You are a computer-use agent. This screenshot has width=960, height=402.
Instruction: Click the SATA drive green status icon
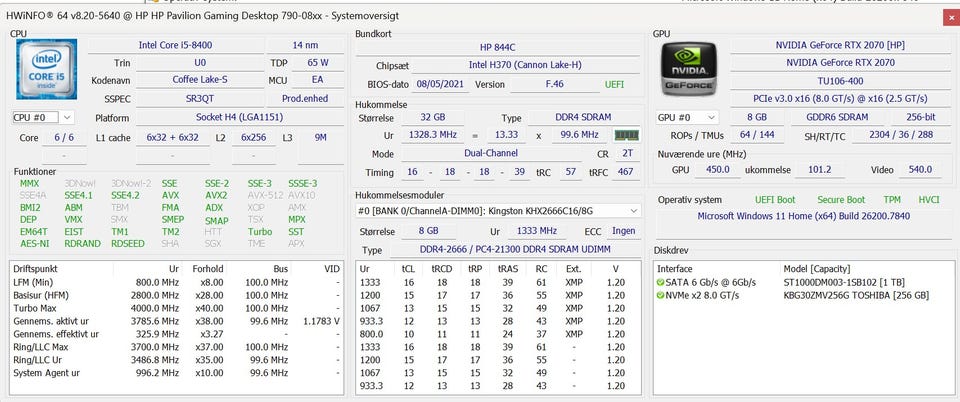pos(661,283)
